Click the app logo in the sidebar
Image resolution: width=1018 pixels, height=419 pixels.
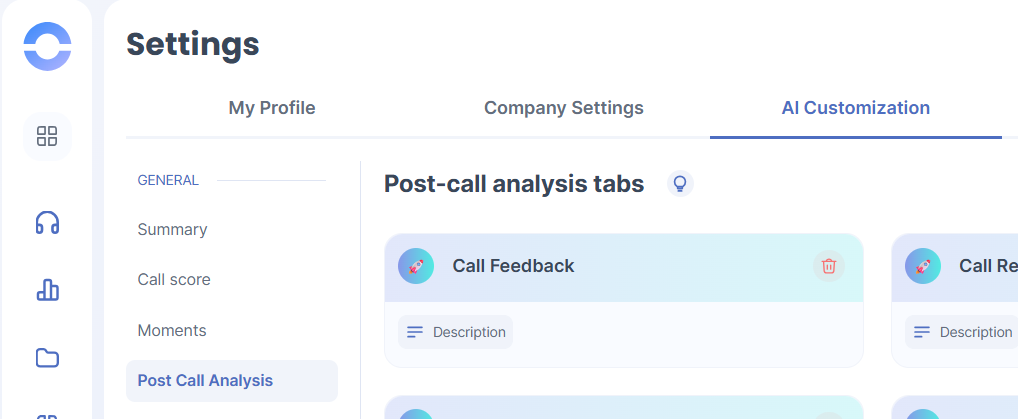click(x=47, y=46)
